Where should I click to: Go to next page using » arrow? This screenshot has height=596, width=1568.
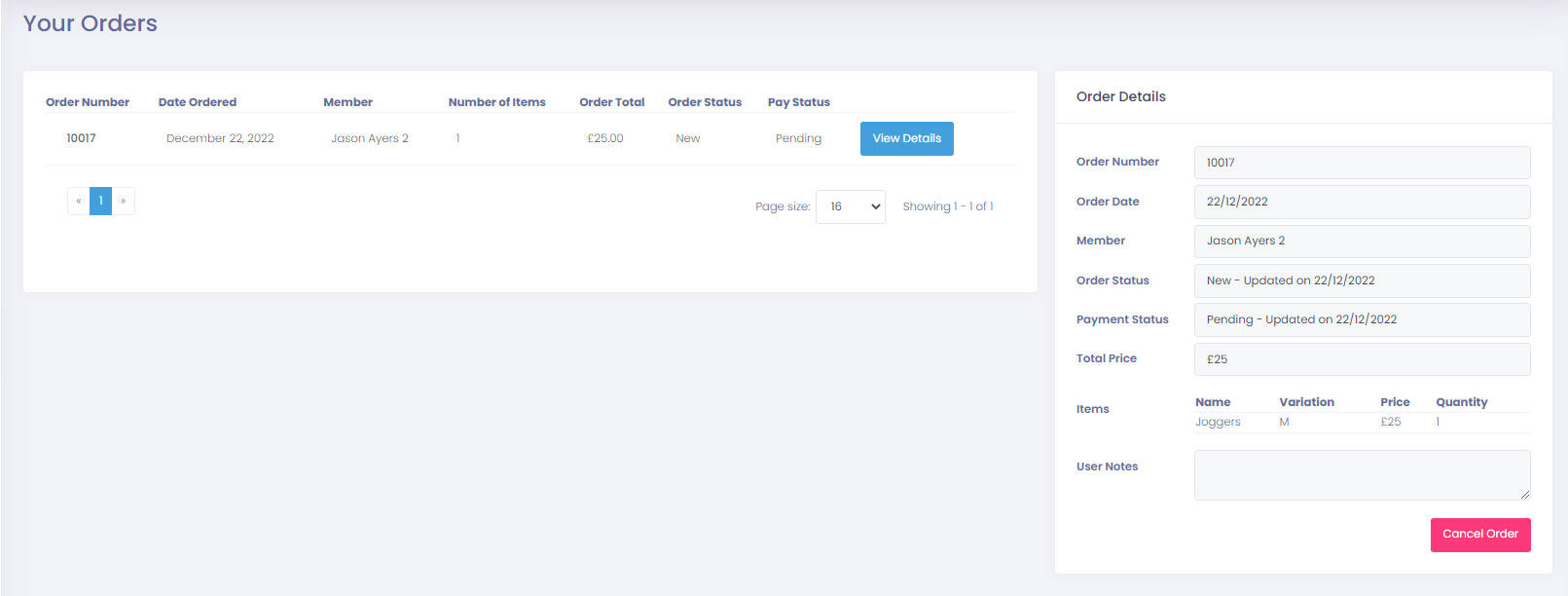pyautogui.click(x=124, y=201)
